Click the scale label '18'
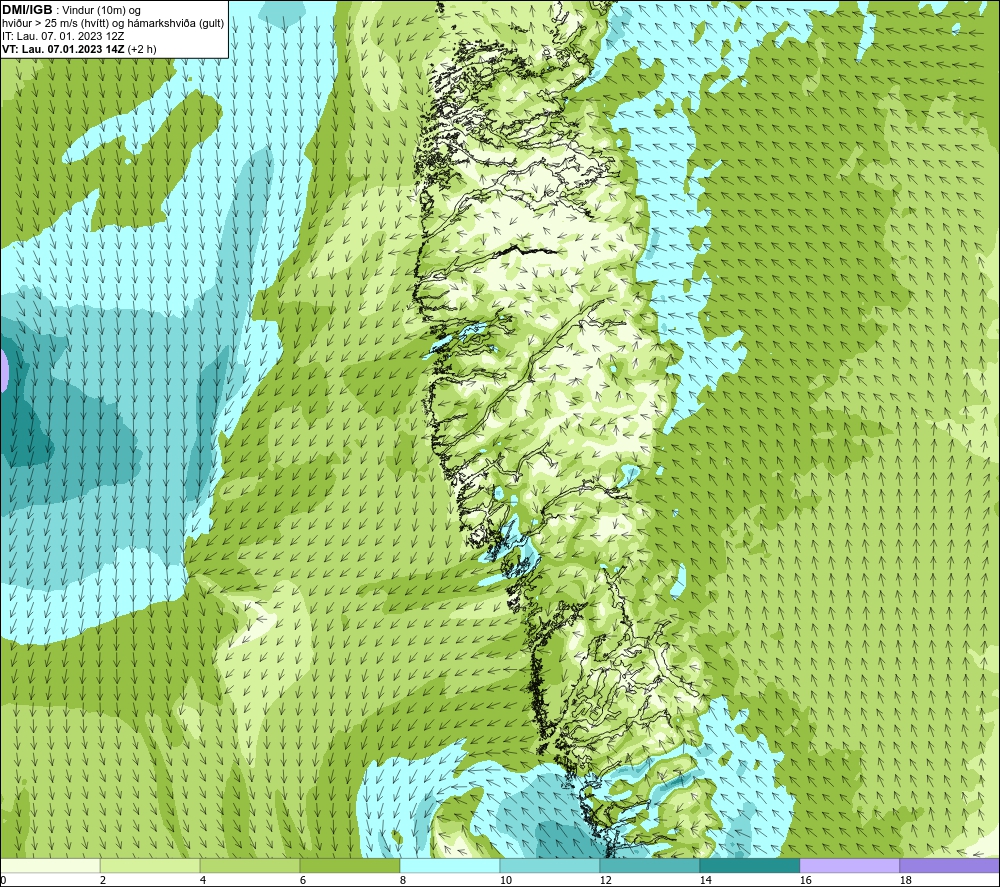Image resolution: width=1000 pixels, height=887 pixels. [905, 881]
